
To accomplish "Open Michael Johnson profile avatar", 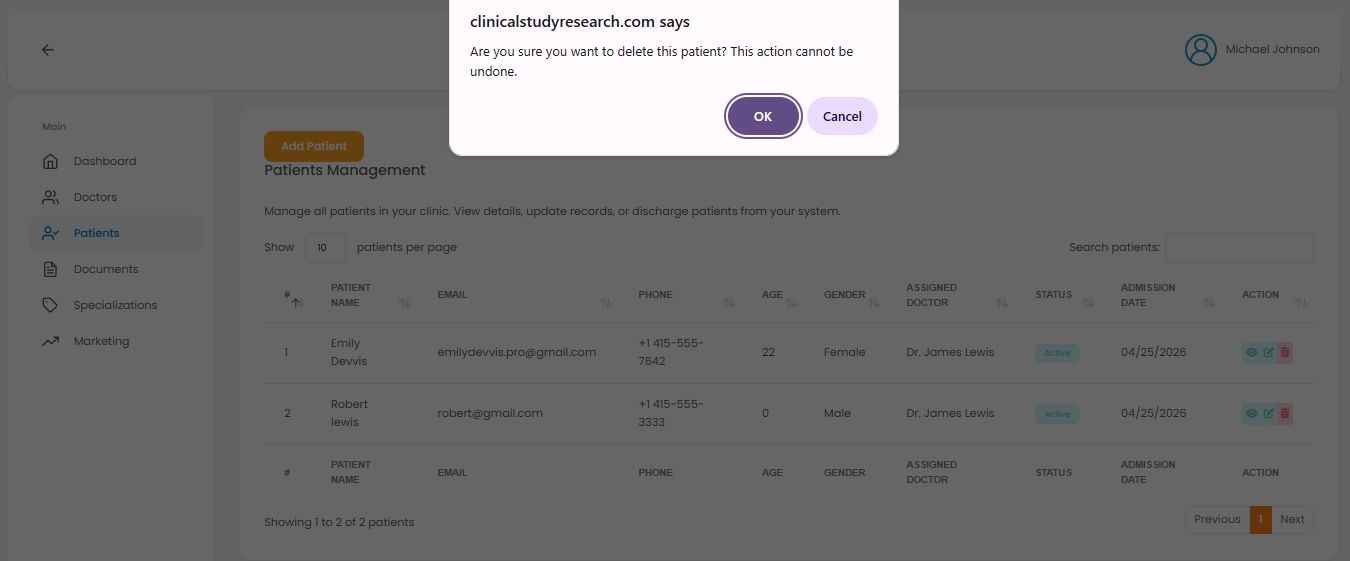I will 1200,50.
